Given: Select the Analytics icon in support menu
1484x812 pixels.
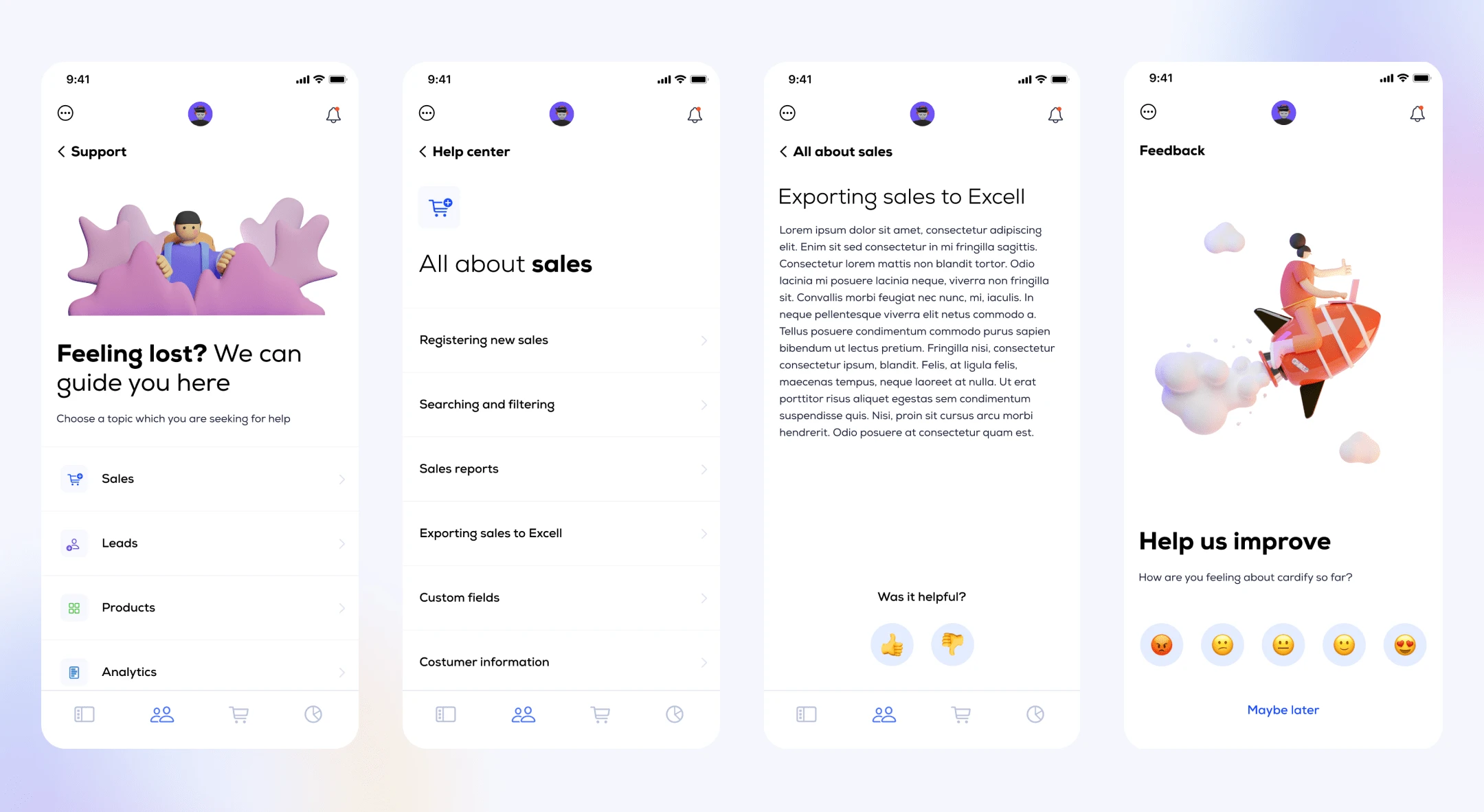Looking at the screenshot, I should point(75,671).
